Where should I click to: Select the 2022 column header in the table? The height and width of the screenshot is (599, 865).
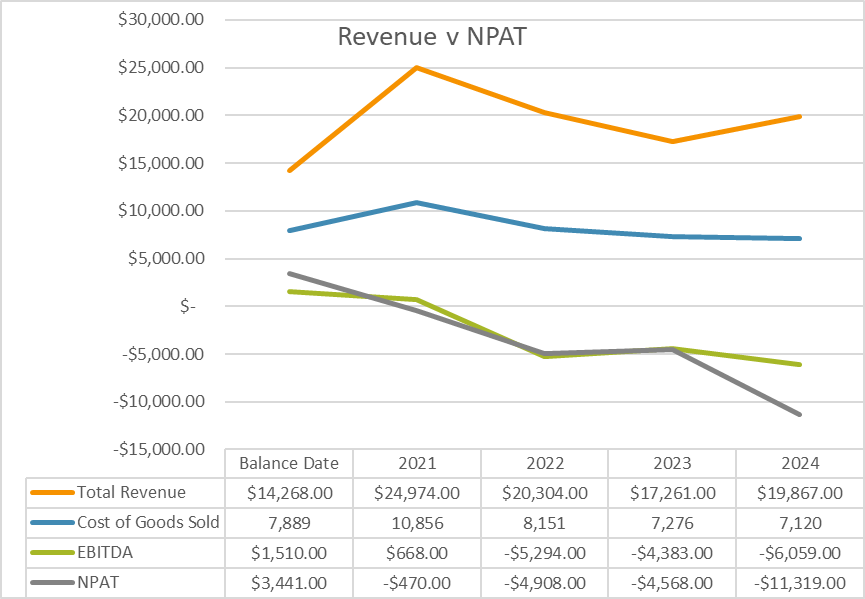tap(544, 463)
